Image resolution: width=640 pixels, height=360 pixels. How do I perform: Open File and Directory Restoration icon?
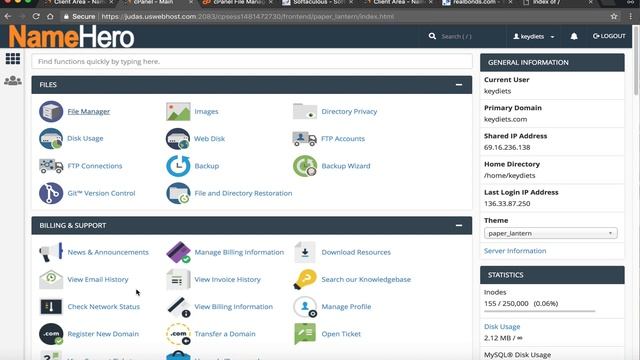point(178,193)
